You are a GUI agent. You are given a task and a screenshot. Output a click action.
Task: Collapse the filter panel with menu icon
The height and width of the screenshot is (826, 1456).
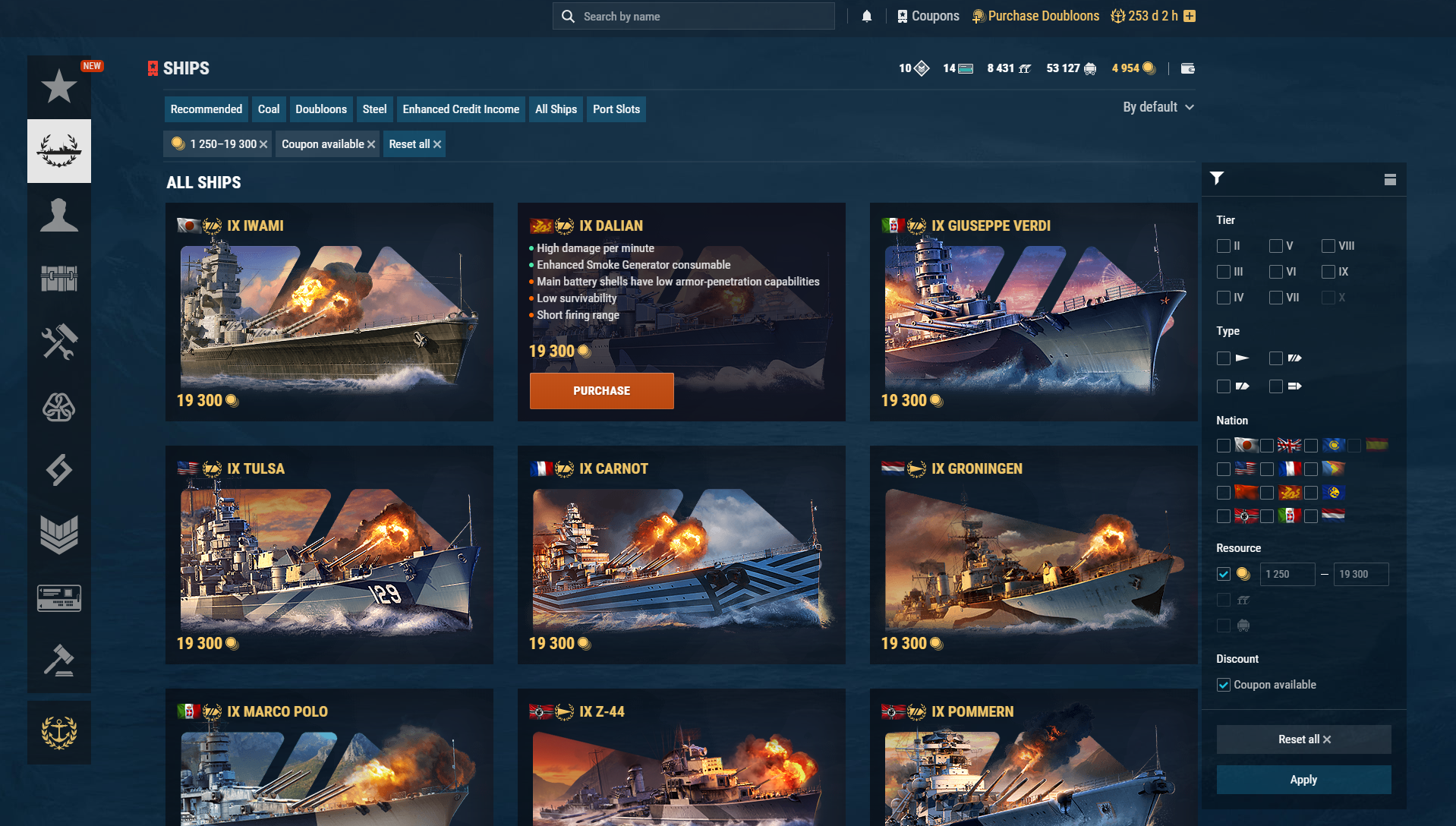(1389, 180)
